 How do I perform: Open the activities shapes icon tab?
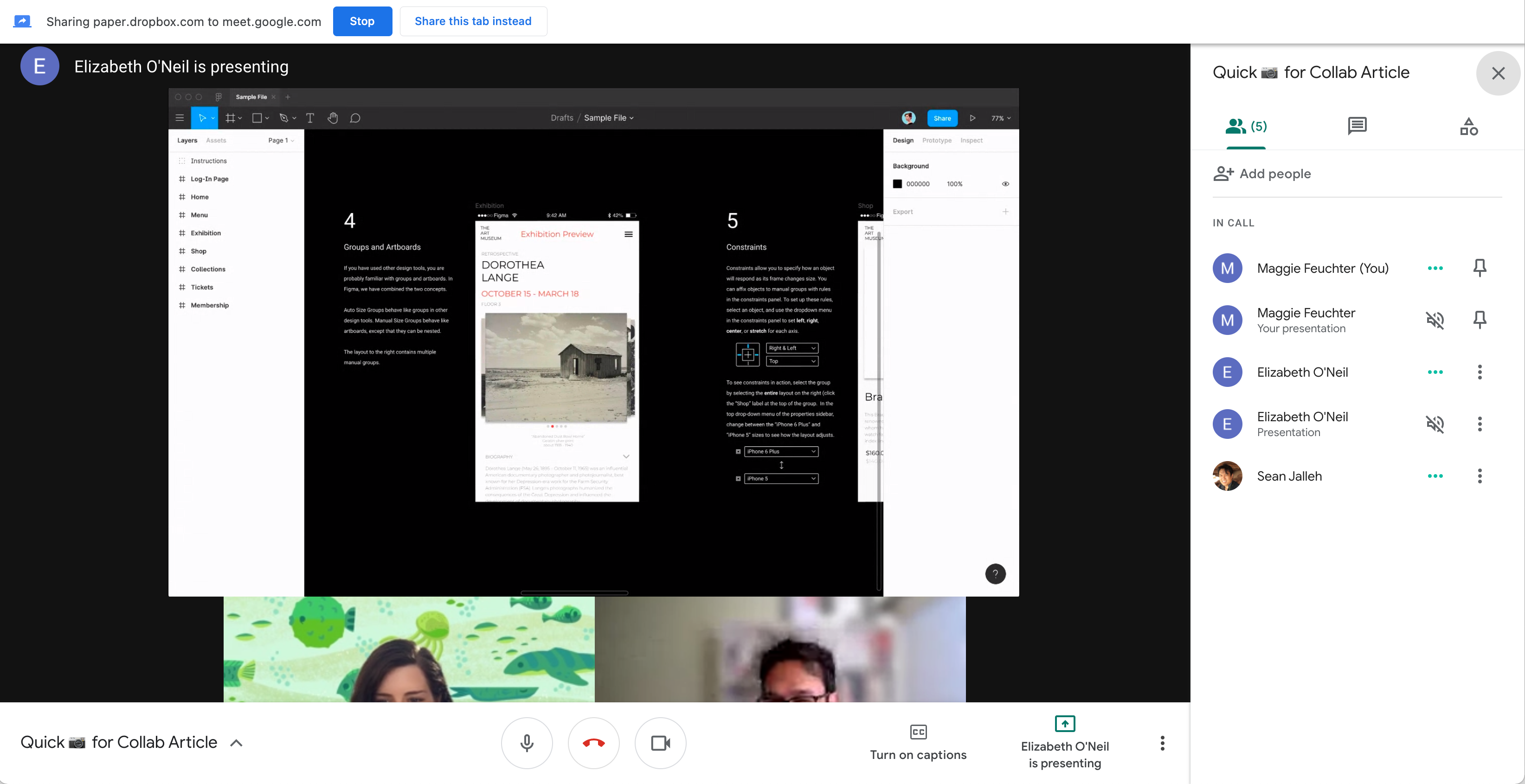(x=1468, y=126)
